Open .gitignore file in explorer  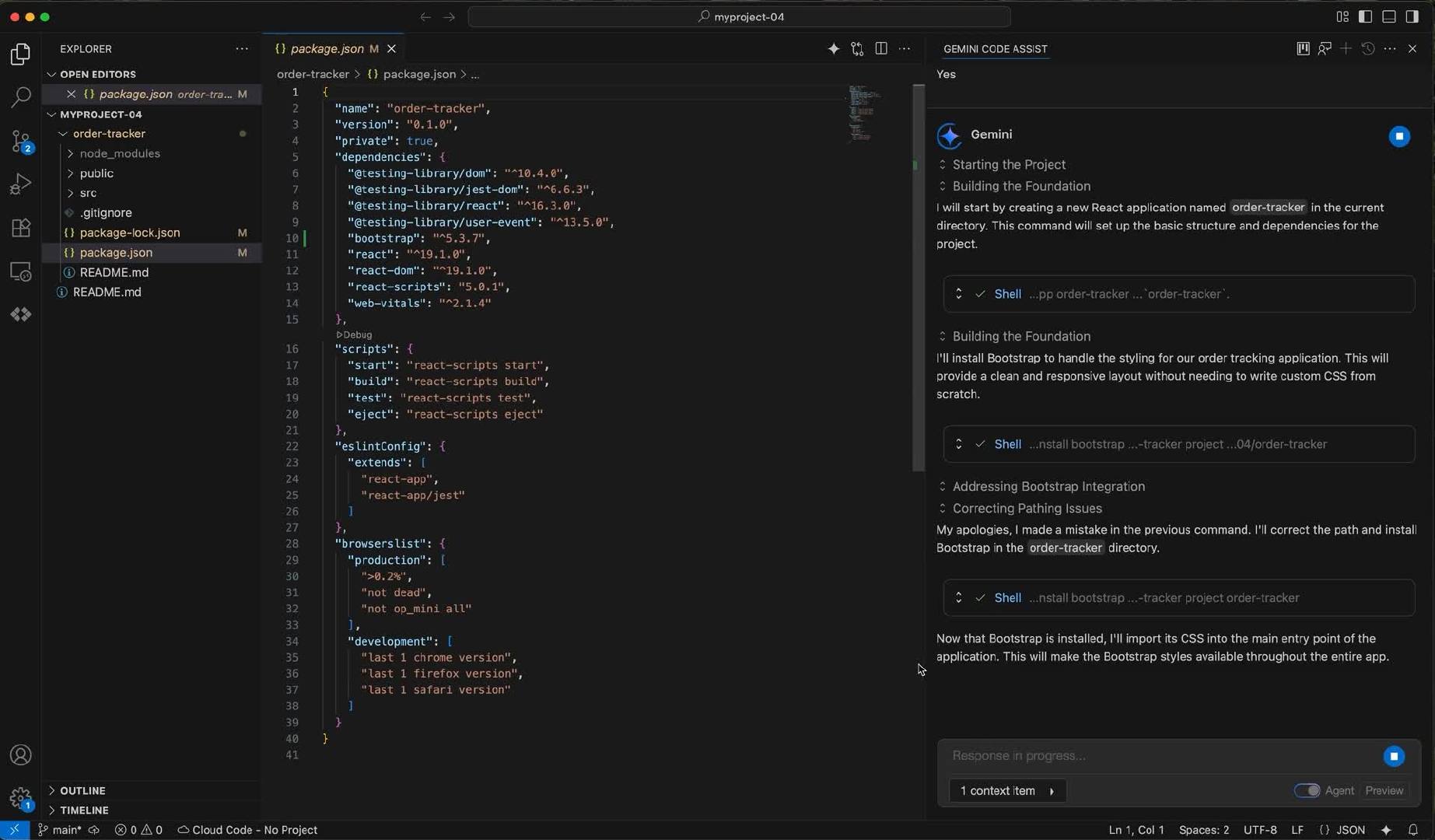coord(152,213)
